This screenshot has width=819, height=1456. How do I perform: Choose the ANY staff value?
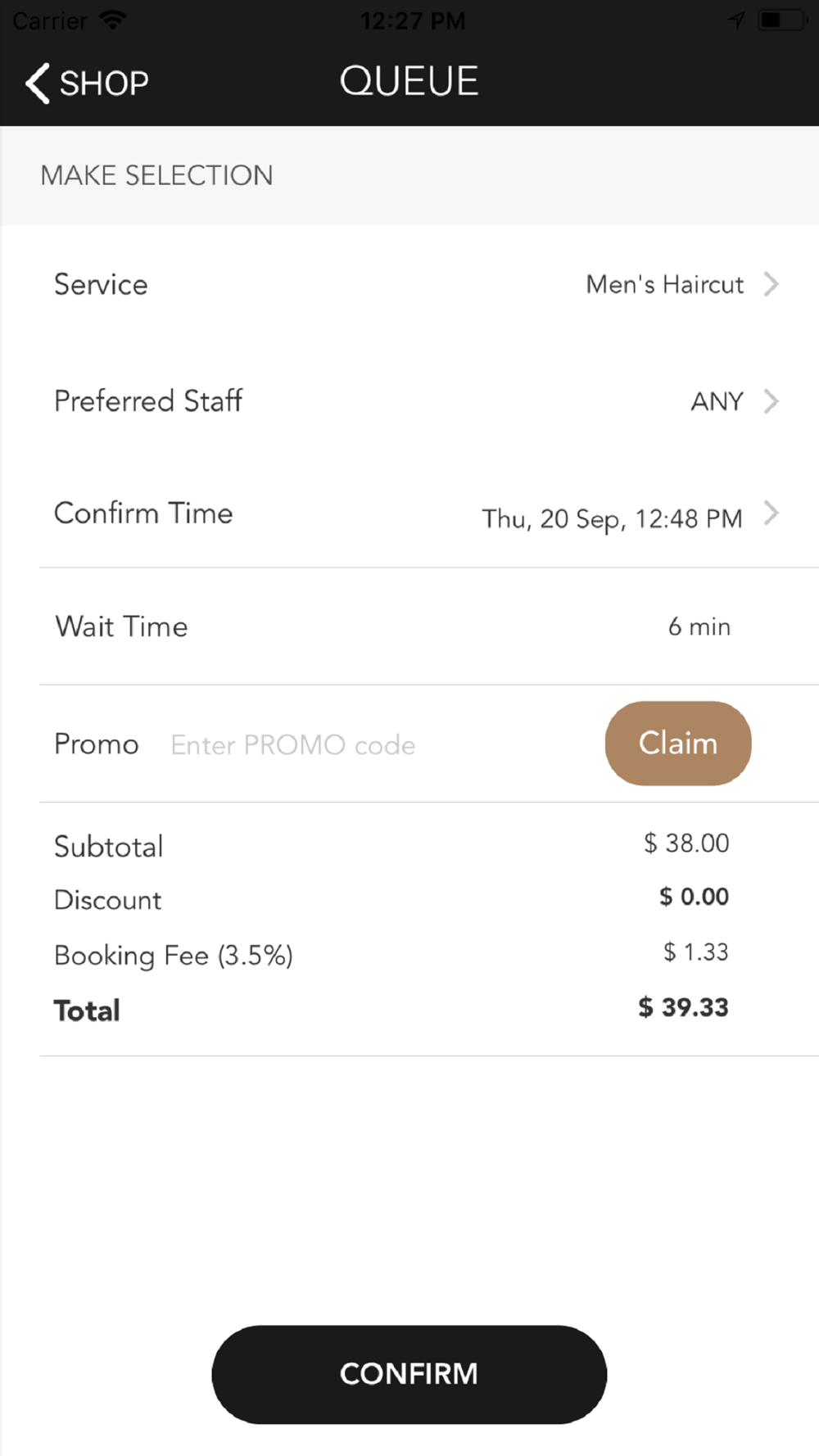[x=717, y=401]
